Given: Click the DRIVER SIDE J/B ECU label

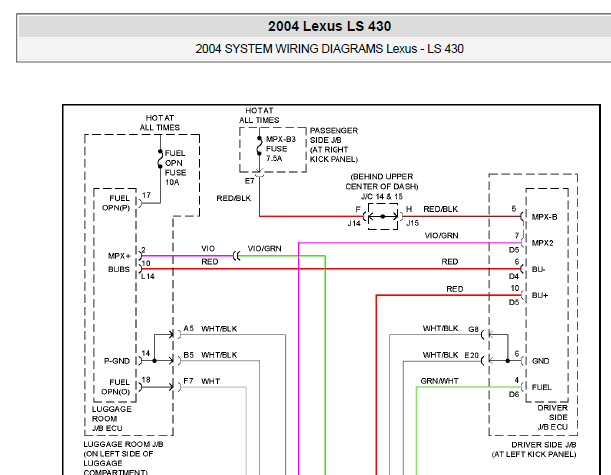Looking at the screenshot, I should [553, 417].
